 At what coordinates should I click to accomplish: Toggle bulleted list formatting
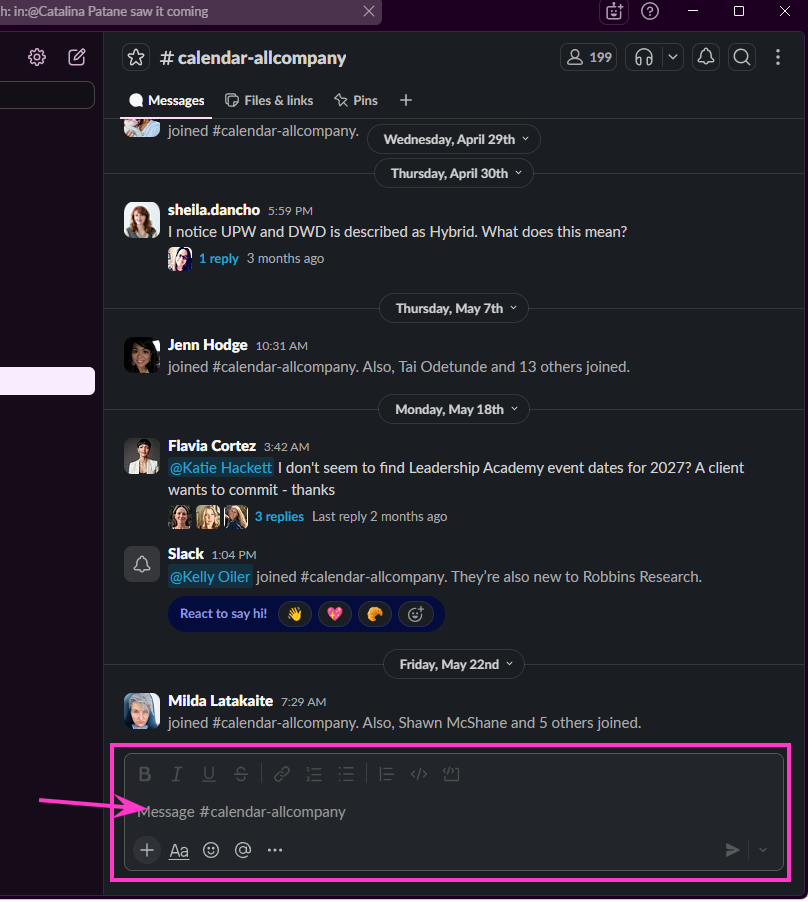[346, 774]
